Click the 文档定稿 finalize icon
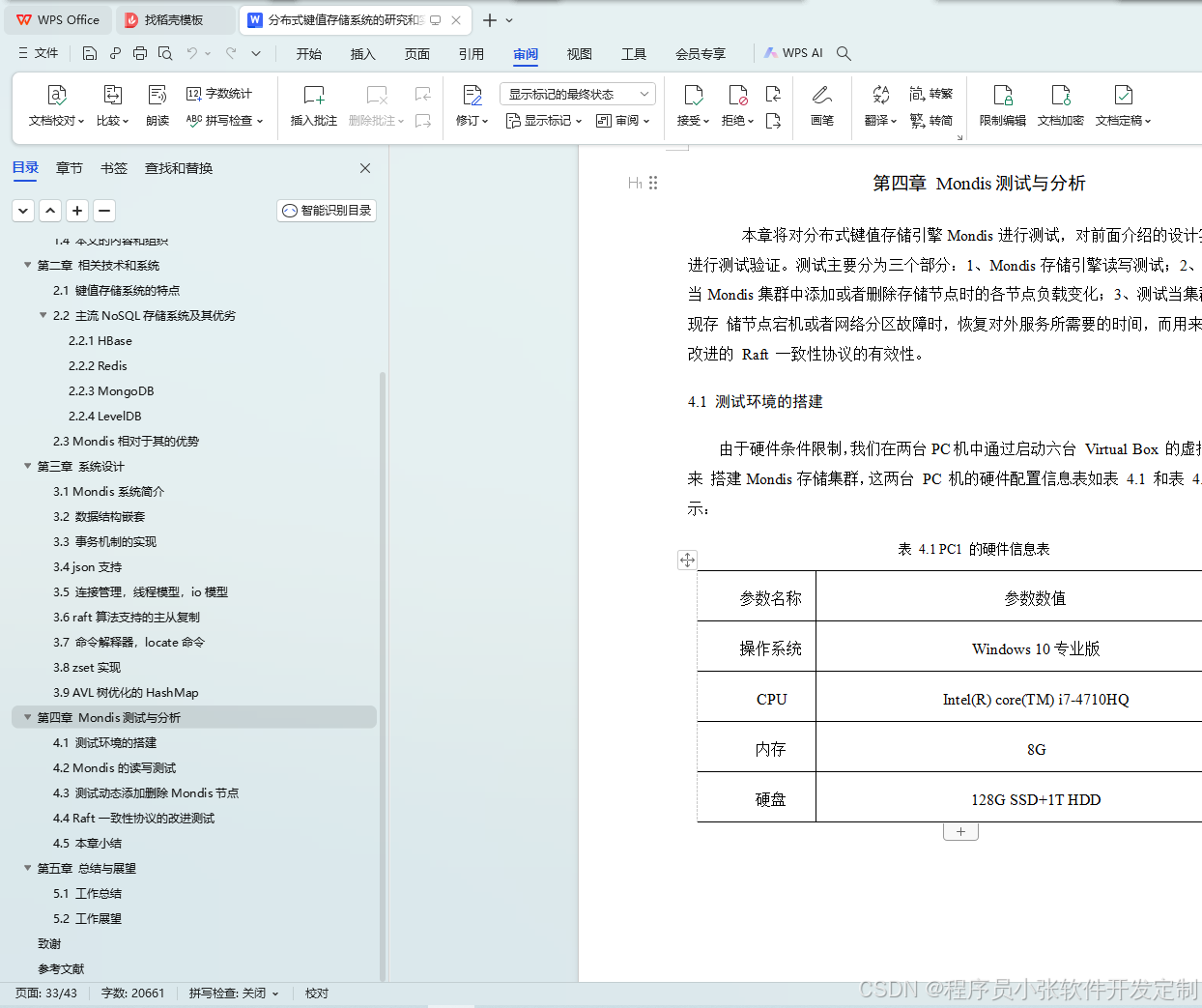Image resolution: width=1202 pixels, height=1008 pixels. coord(1124,95)
